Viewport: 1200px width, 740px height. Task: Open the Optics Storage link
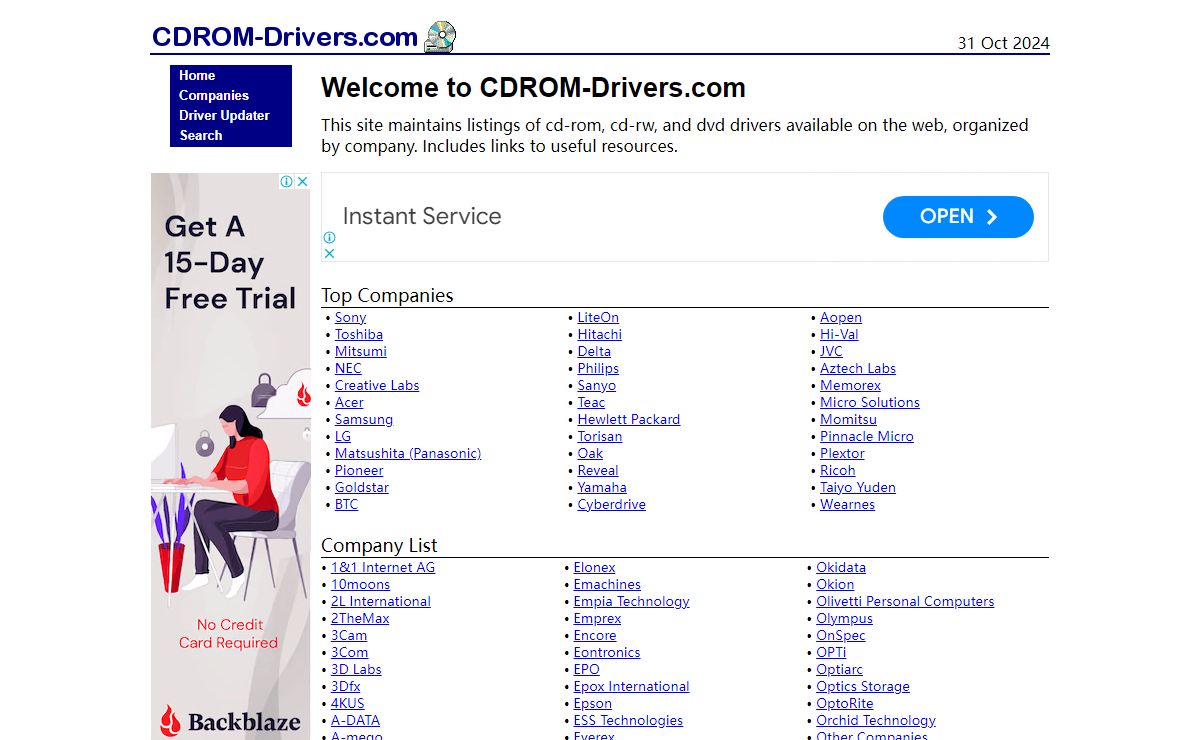coord(863,686)
